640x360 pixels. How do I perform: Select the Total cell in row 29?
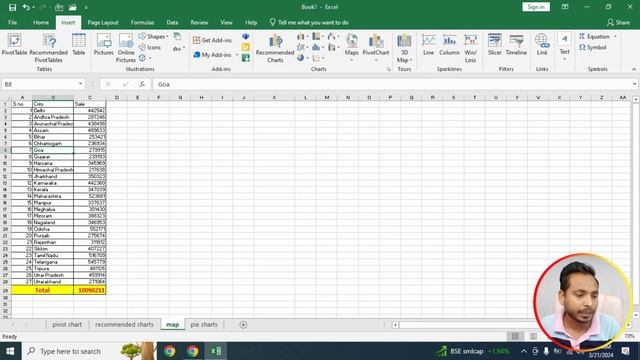pos(42,290)
